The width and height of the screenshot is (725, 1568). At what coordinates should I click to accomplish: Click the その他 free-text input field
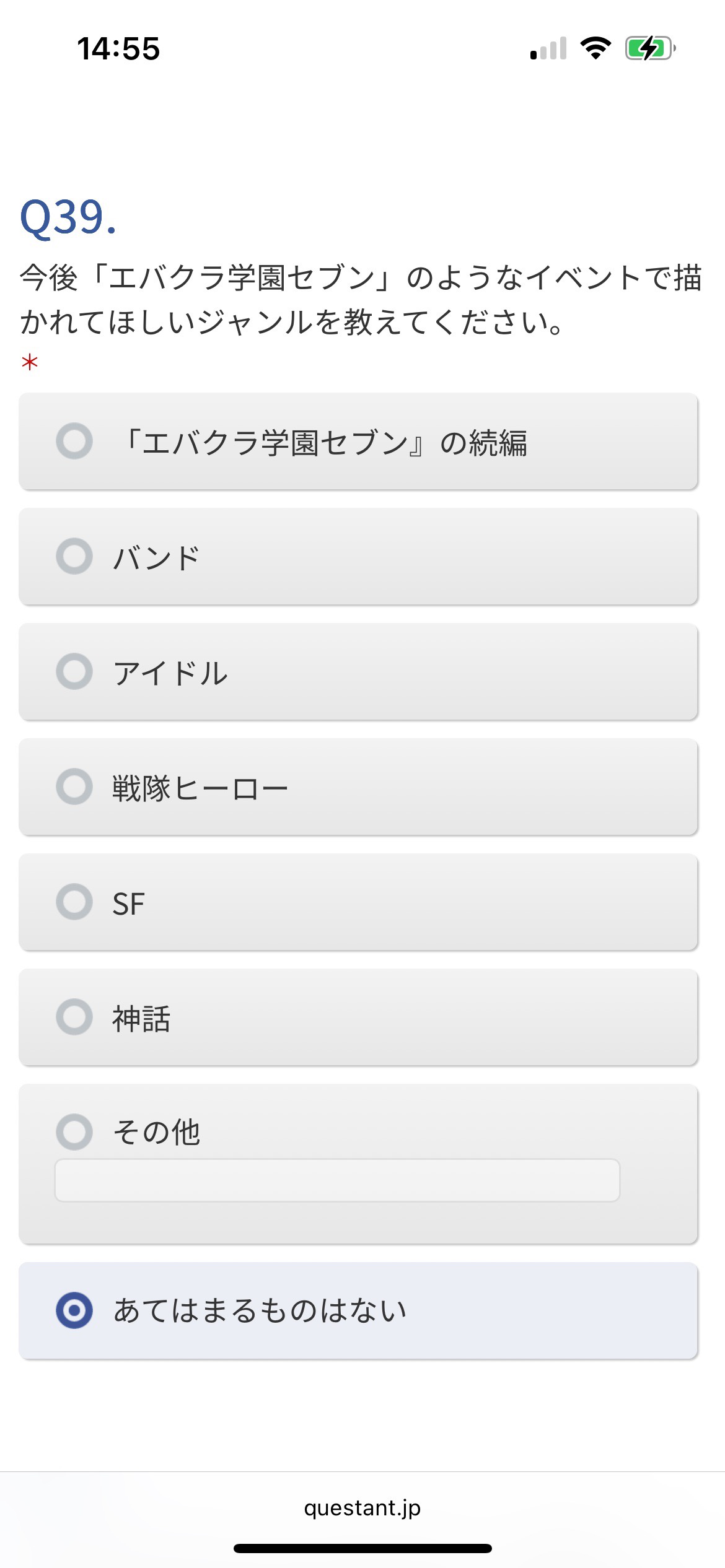337,1180
